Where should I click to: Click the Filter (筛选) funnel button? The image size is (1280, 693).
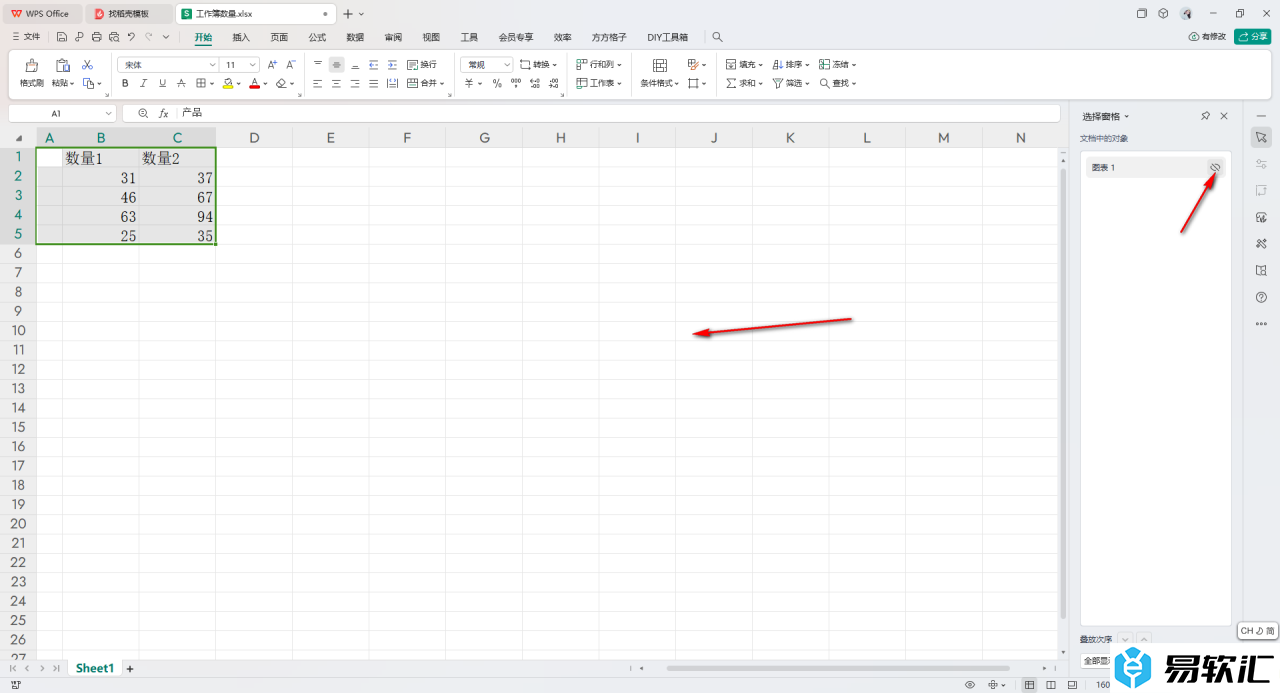790,83
